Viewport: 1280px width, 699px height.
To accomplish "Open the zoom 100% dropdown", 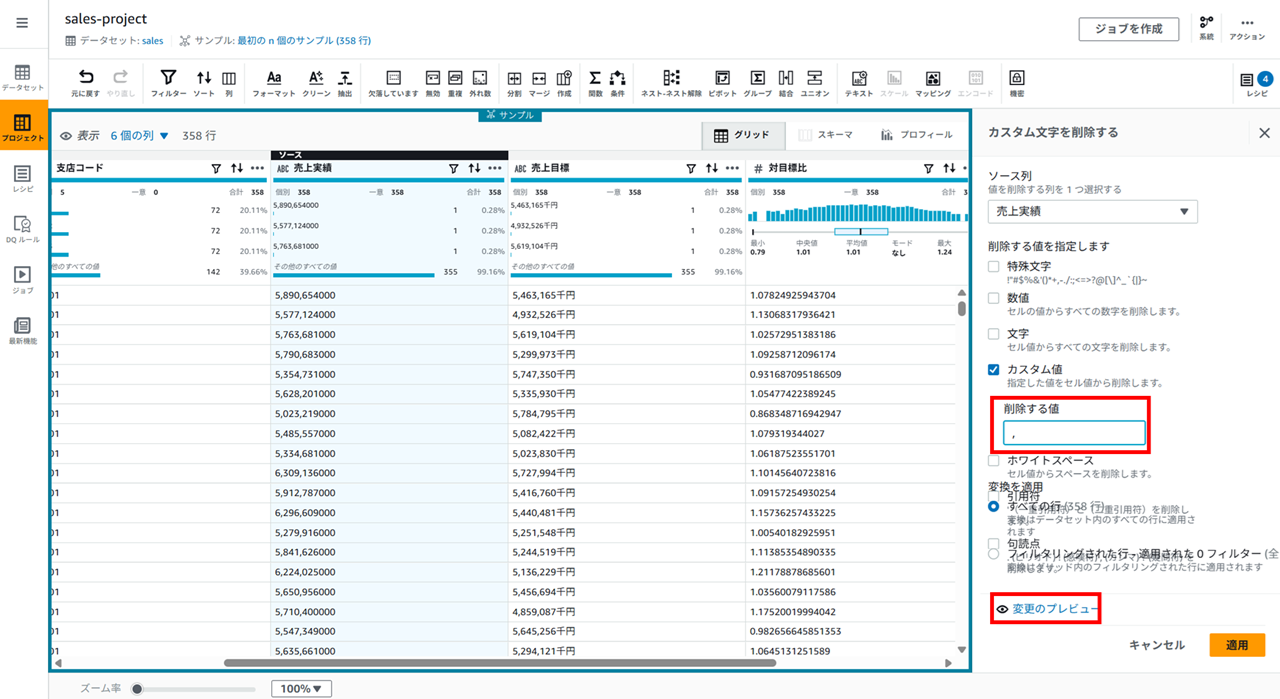I will [301, 689].
